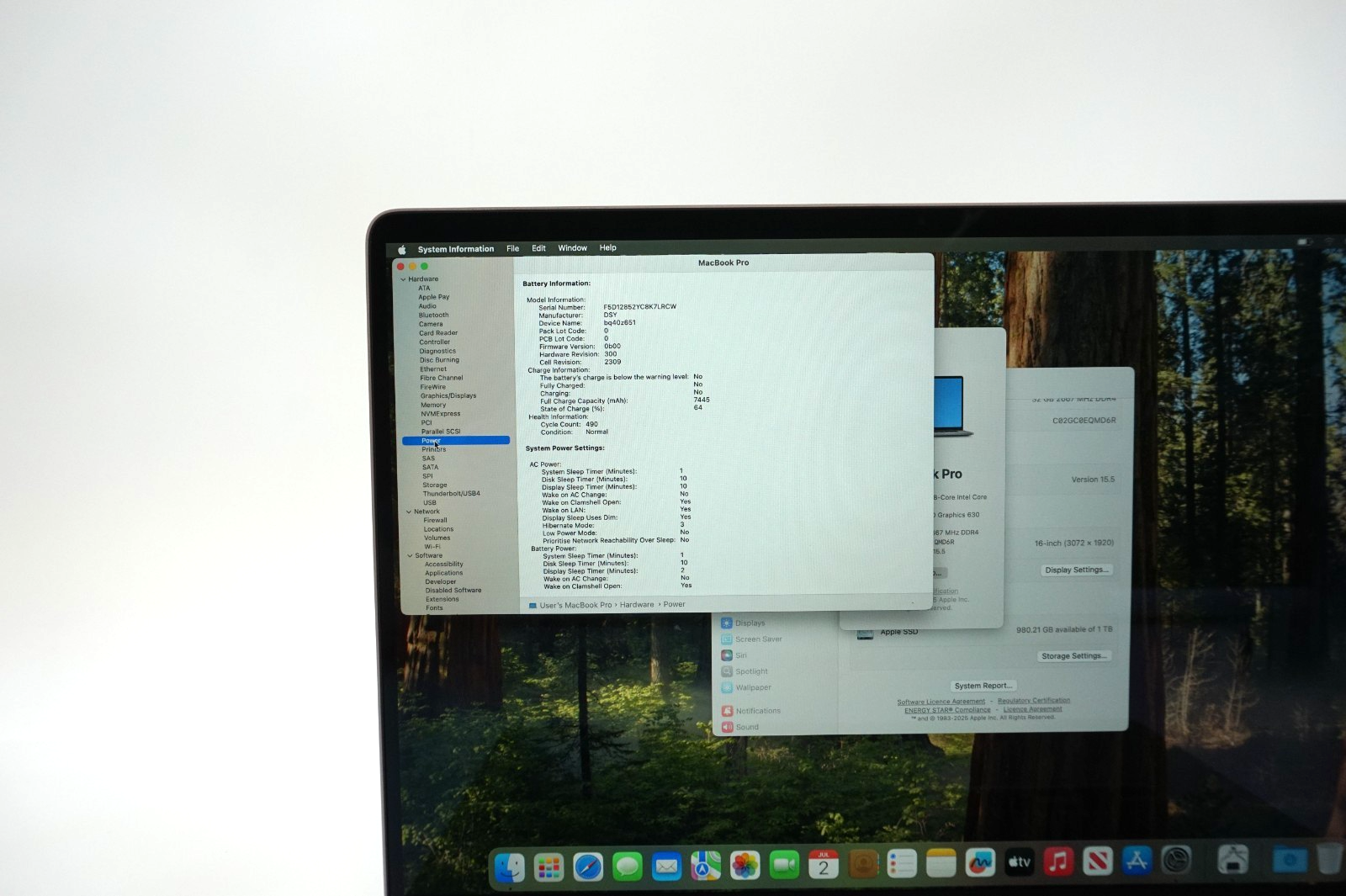The width and height of the screenshot is (1346, 896).
Task: Collapse the Network section in sidebar
Action: click(409, 512)
